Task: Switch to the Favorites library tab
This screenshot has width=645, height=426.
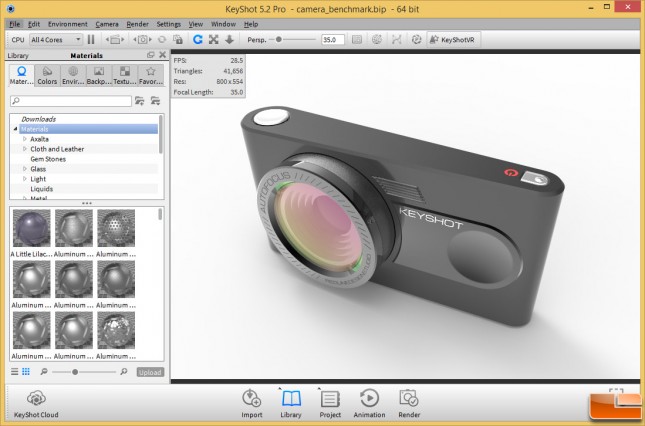Action: click(151, 75)
